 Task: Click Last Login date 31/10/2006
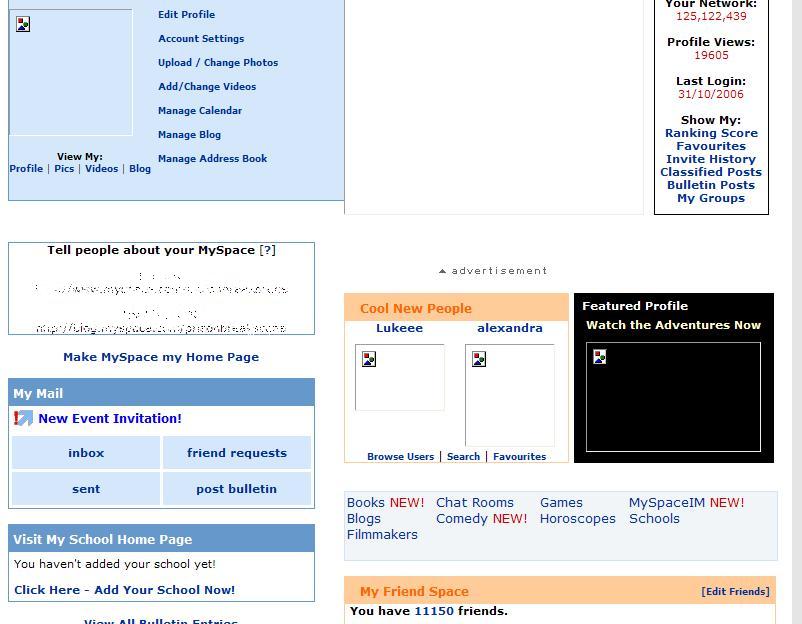[x=711, y=94]
